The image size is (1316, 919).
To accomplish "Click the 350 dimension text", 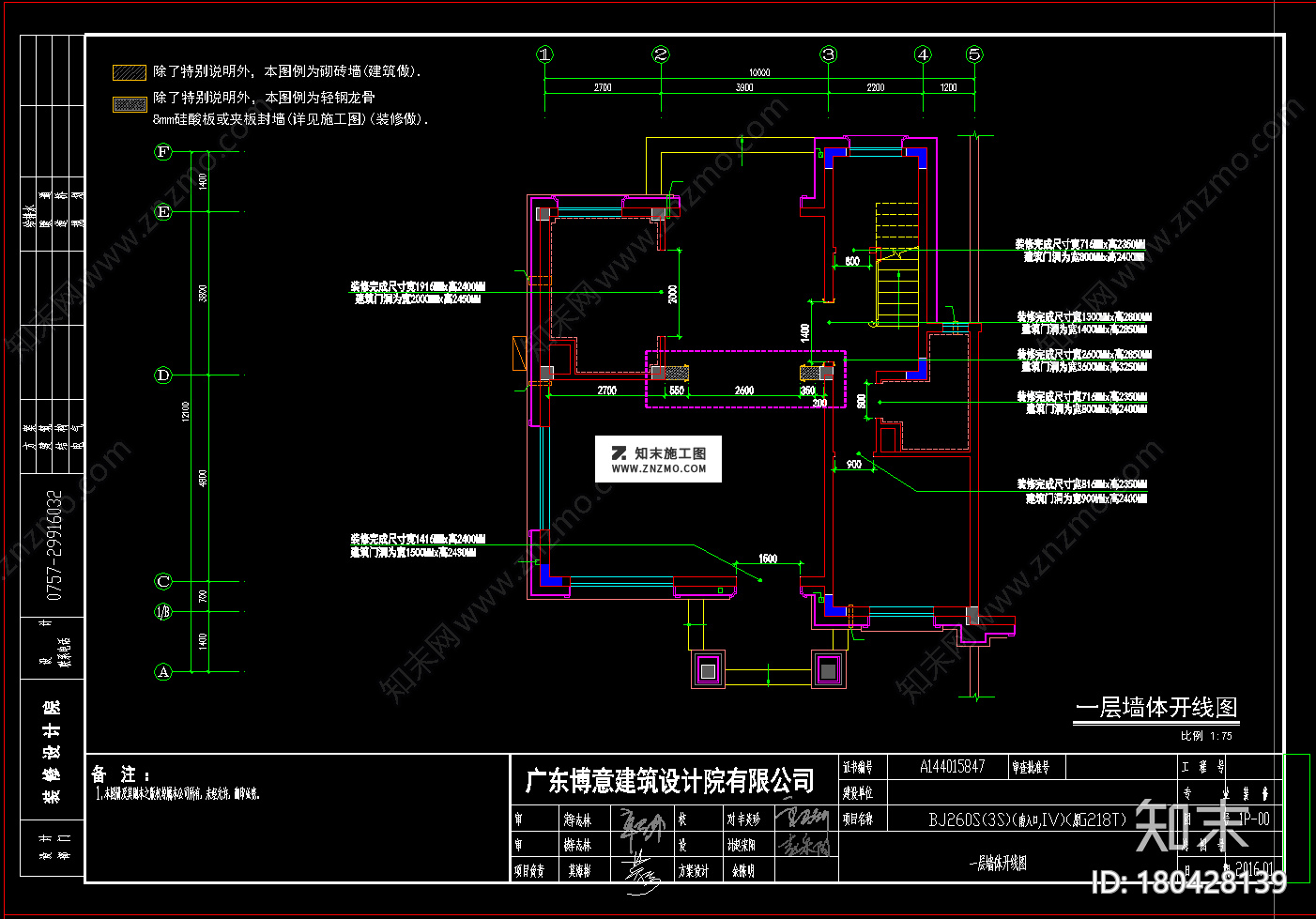I will tap(808, 391).
